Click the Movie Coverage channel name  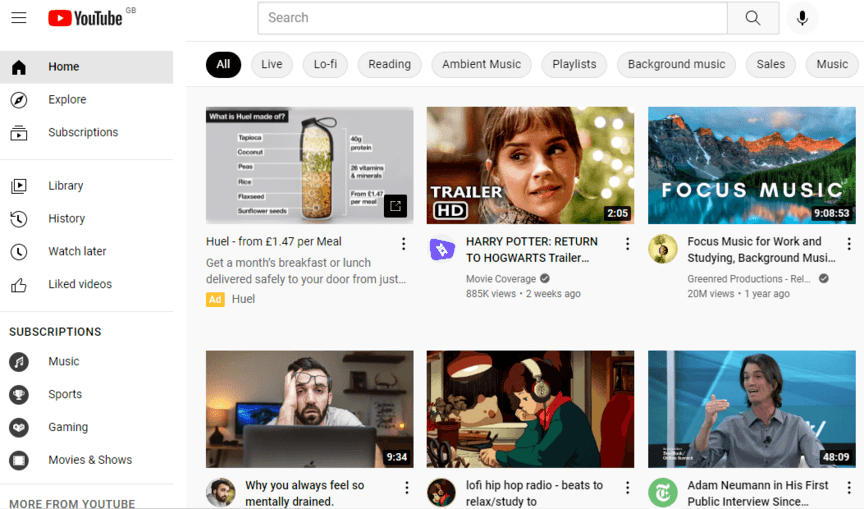pos(501,279)
